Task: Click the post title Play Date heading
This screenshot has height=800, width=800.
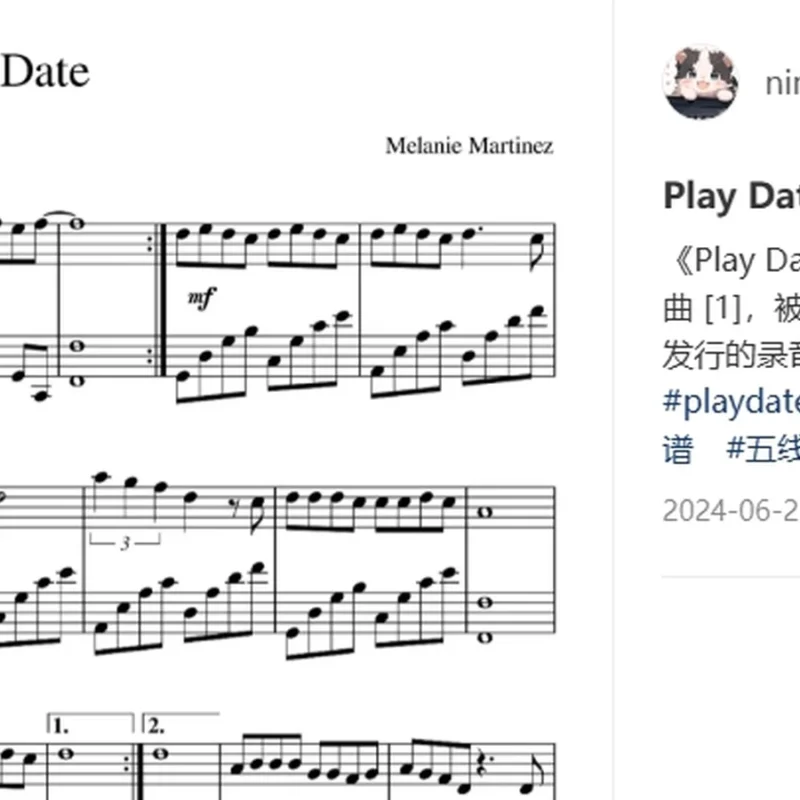Action: coord(731,196)
